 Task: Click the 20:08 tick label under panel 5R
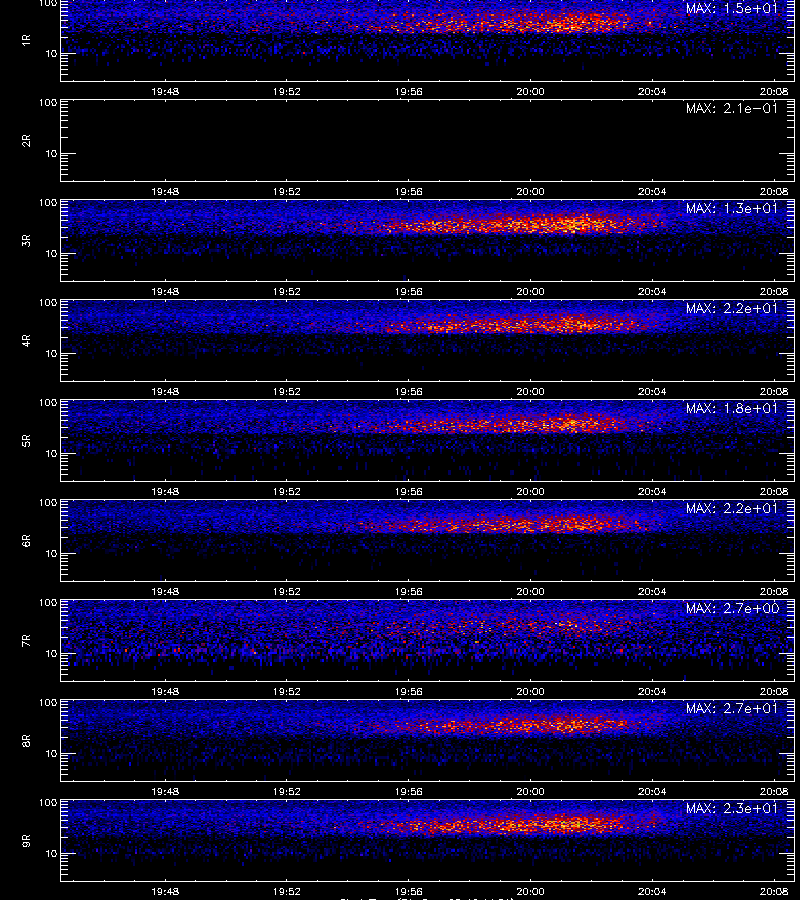pyautogui.click(x=774, y=491)
